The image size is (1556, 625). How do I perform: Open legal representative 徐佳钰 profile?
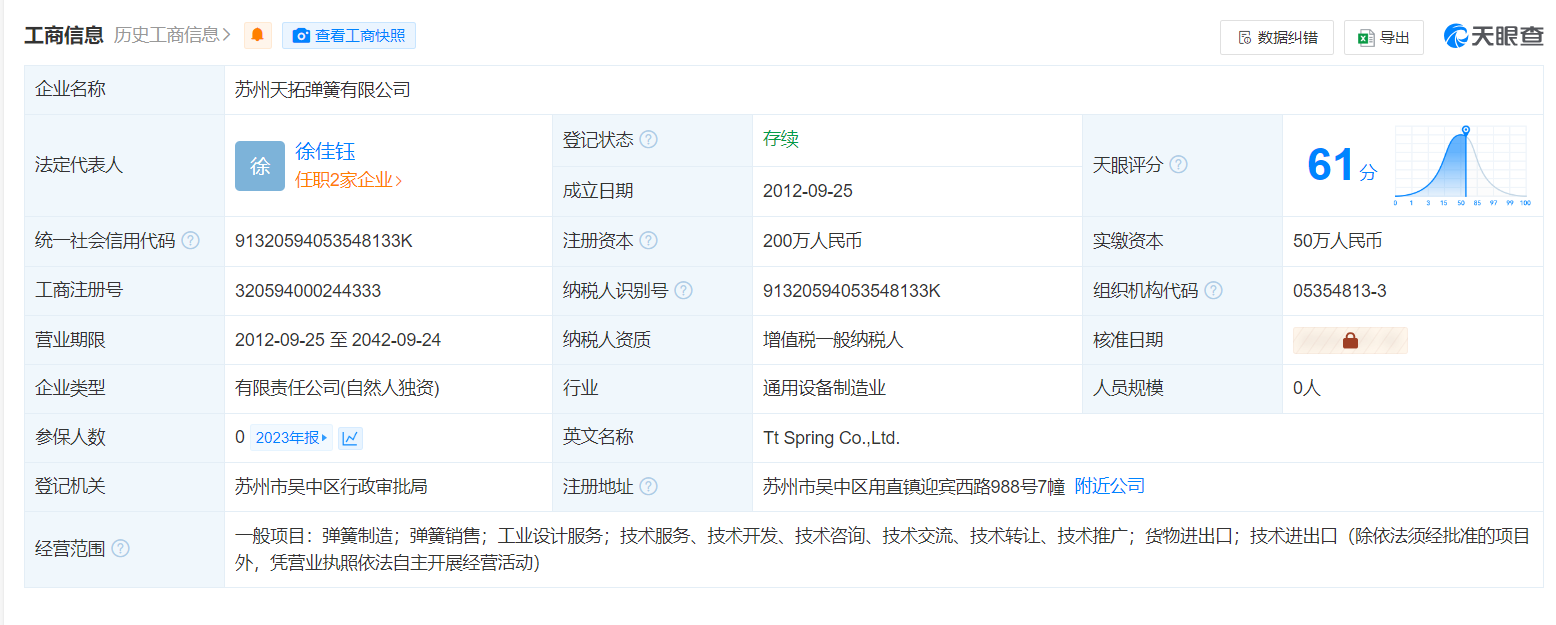click(x=325, y=152)
